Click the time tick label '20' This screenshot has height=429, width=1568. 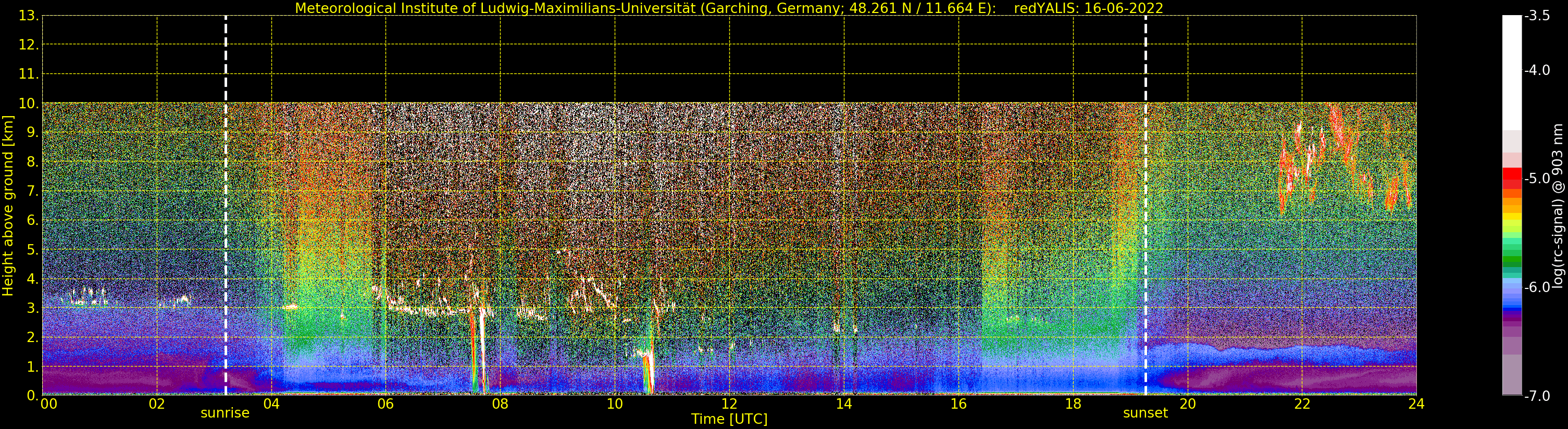(x=1188, y=404)
